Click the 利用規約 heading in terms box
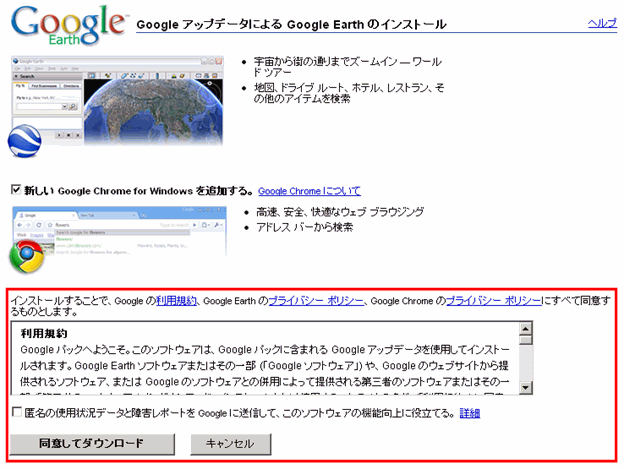This screenshot has height=469, width=624. point(44,333)
